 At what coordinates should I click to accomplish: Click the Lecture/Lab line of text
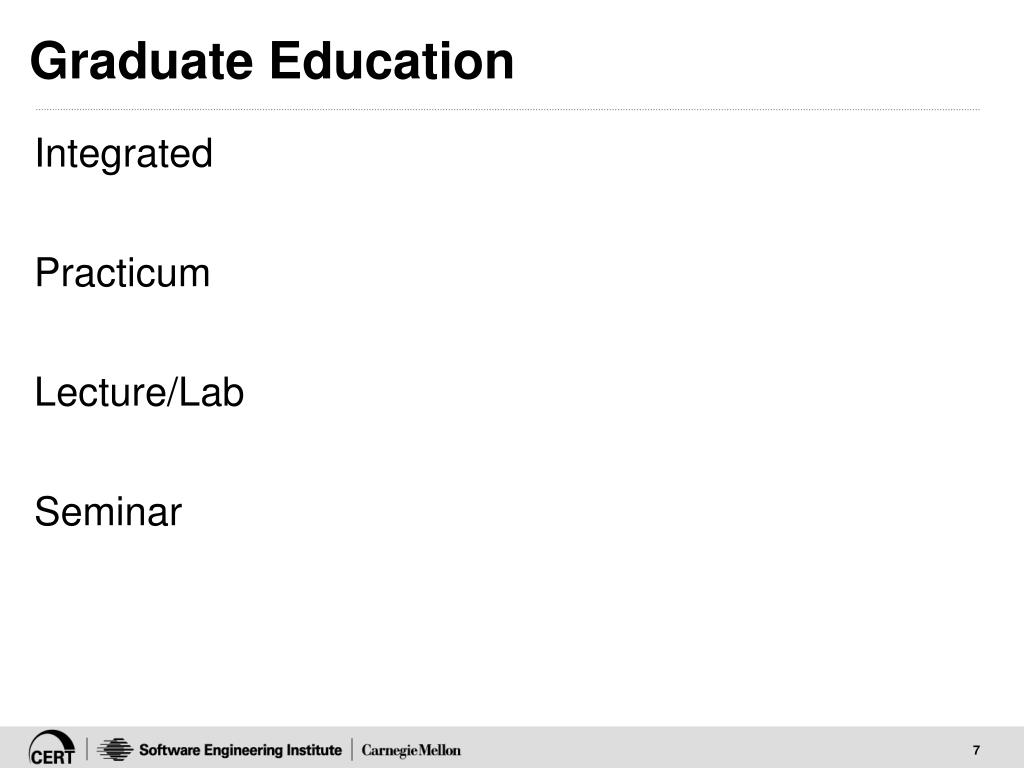pyautogui.click(x=139, y=392)
